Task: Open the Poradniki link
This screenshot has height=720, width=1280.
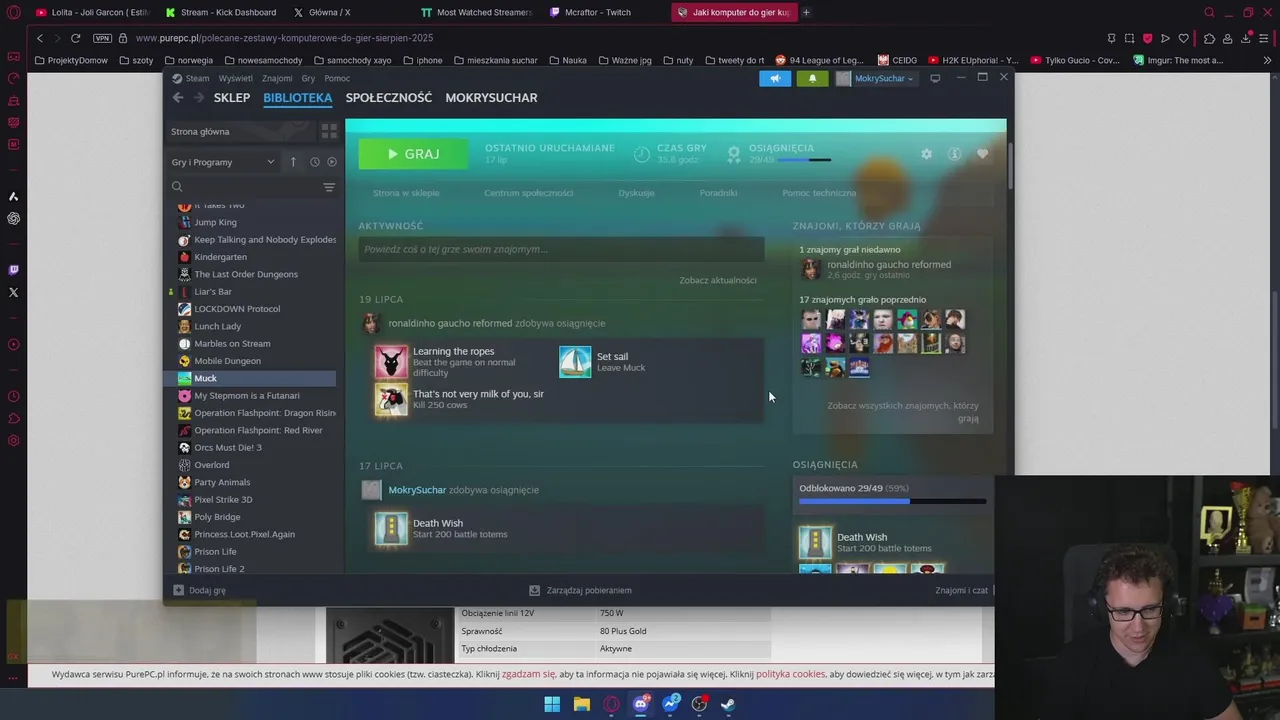Action: pos(718,193)
